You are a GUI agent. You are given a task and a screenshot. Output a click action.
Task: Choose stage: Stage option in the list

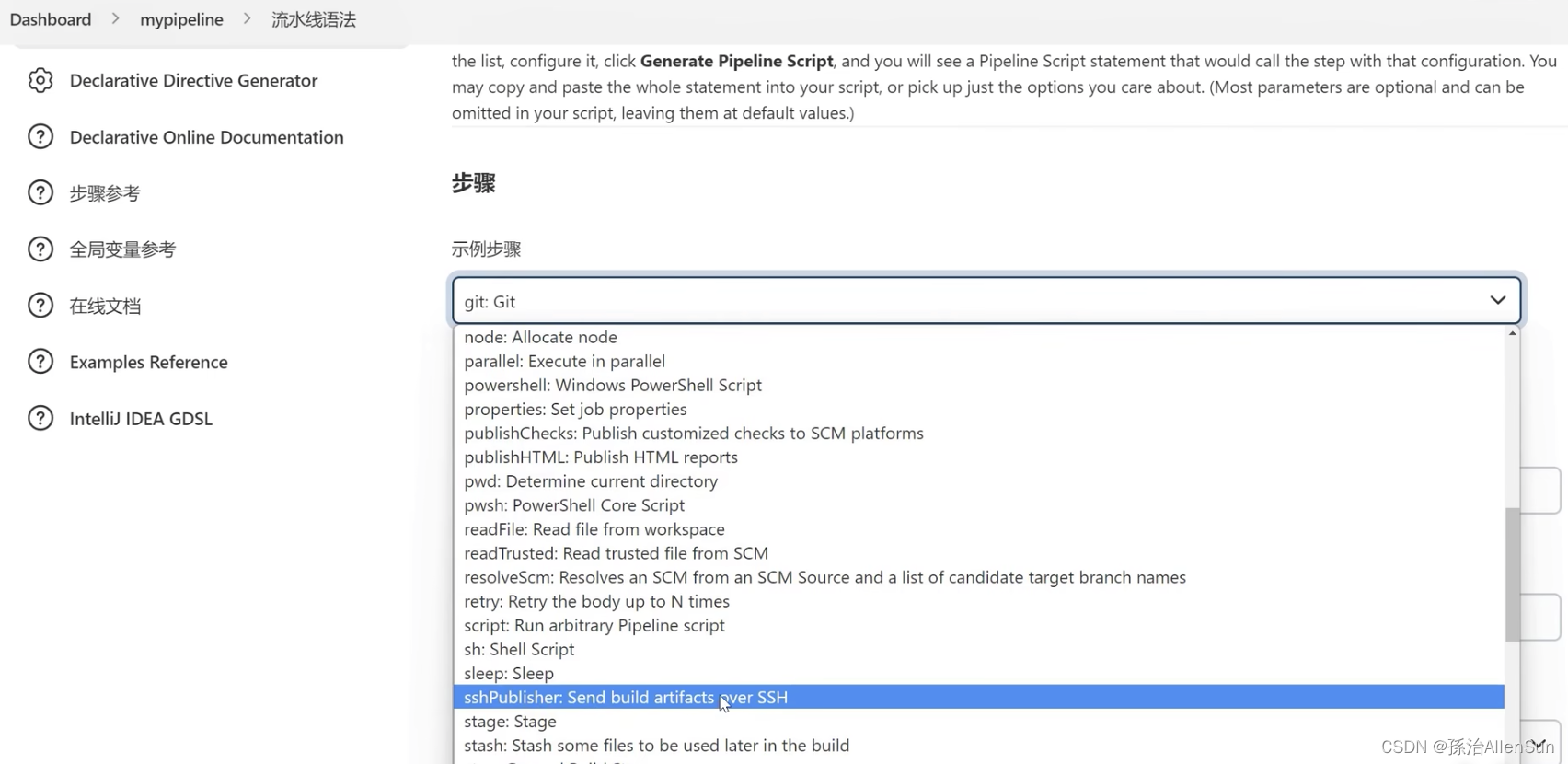[x=510, y=721]
